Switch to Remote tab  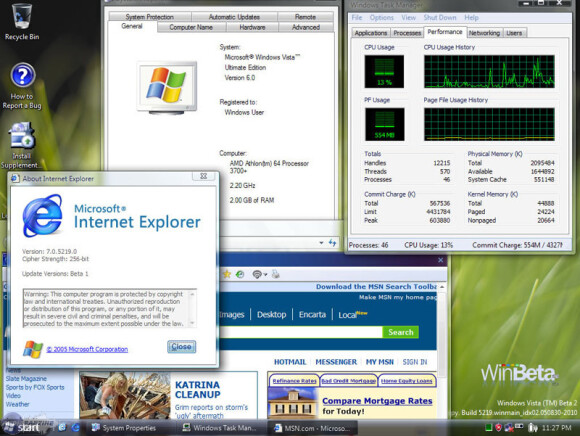(305, 17)
